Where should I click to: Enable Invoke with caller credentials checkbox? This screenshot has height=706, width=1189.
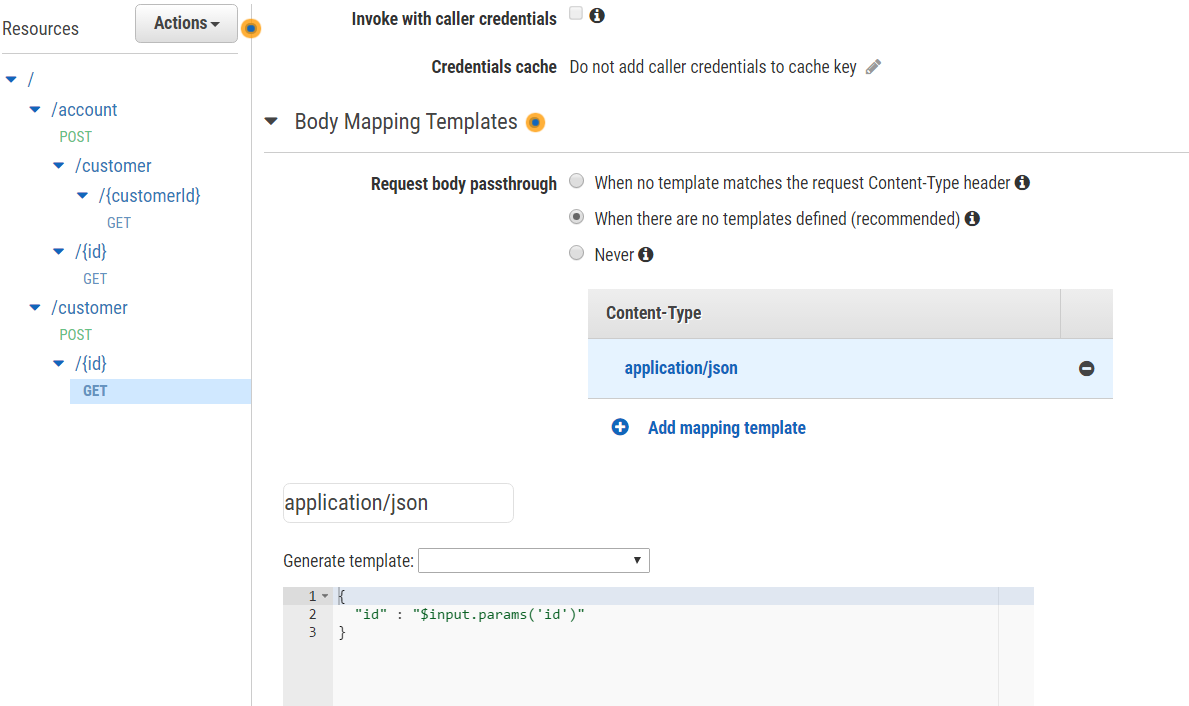click(x=576, y=14)
